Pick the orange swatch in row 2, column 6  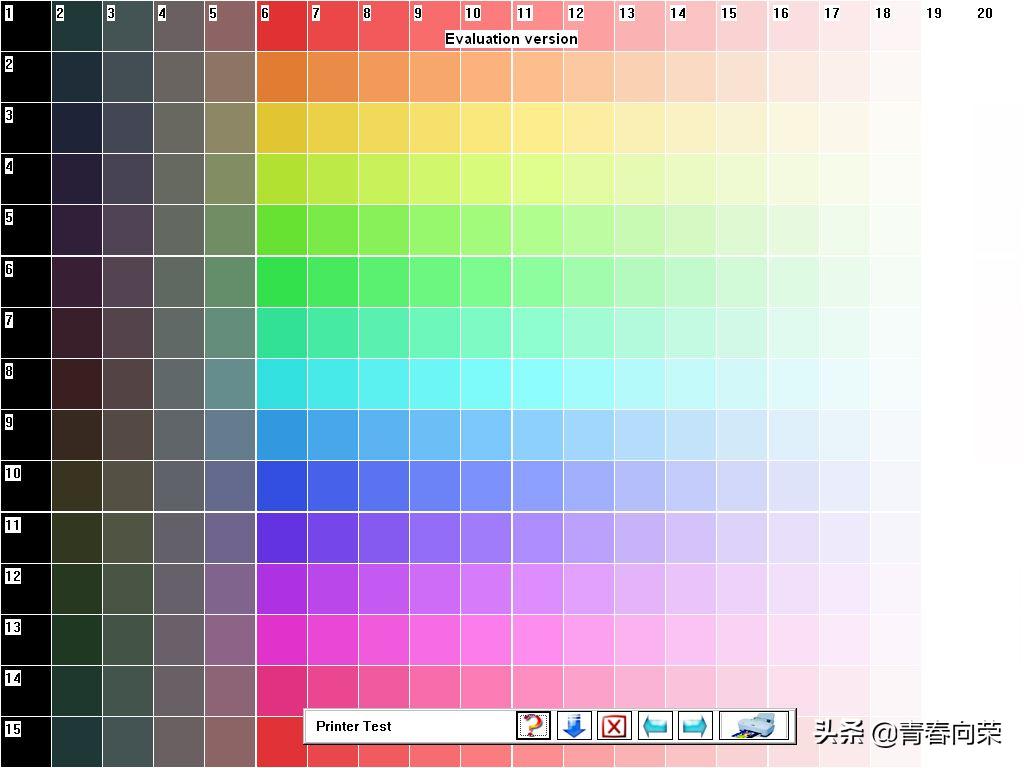(x=281, y=77)
